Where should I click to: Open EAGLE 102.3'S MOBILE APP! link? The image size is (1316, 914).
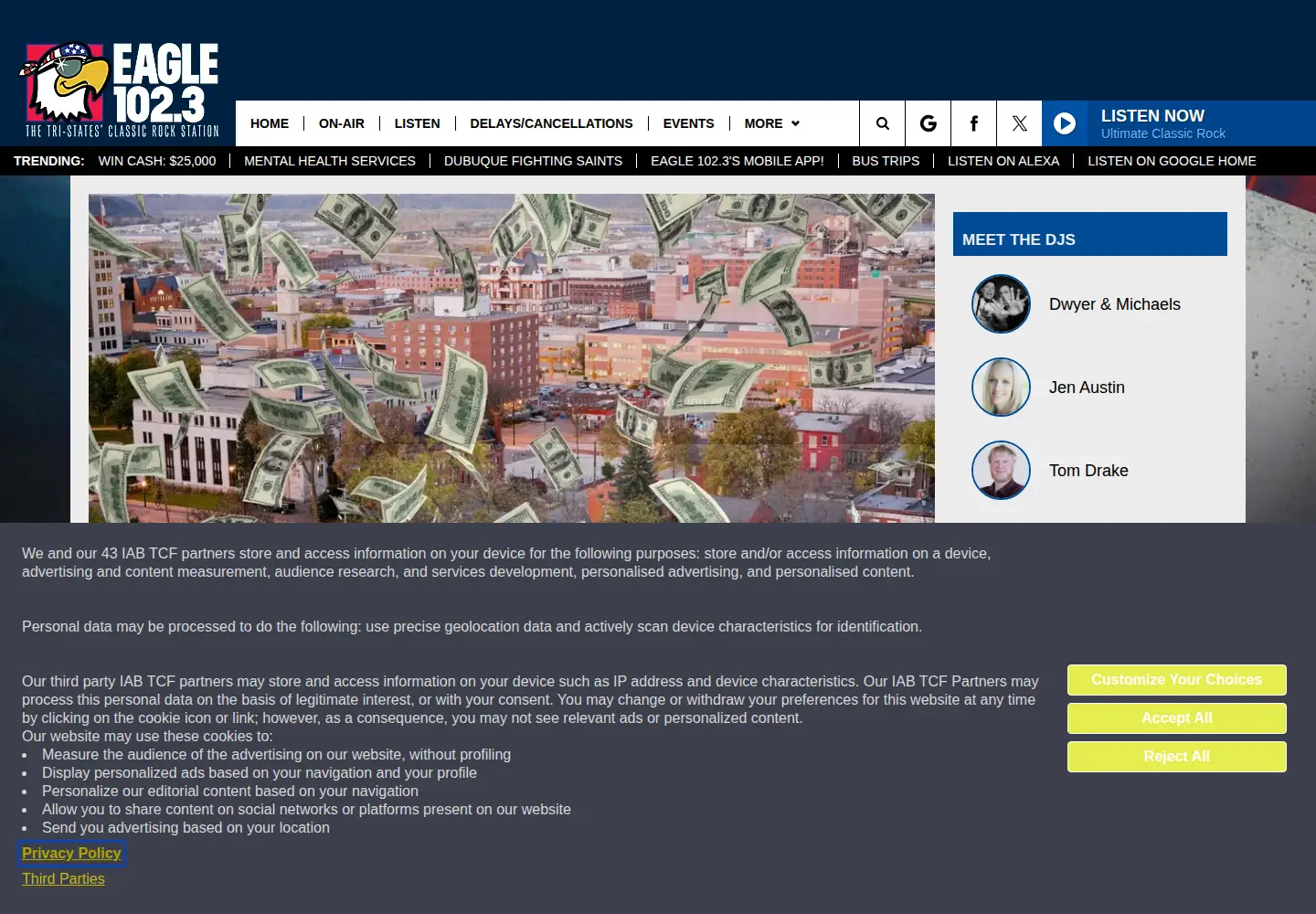[738, 161]
